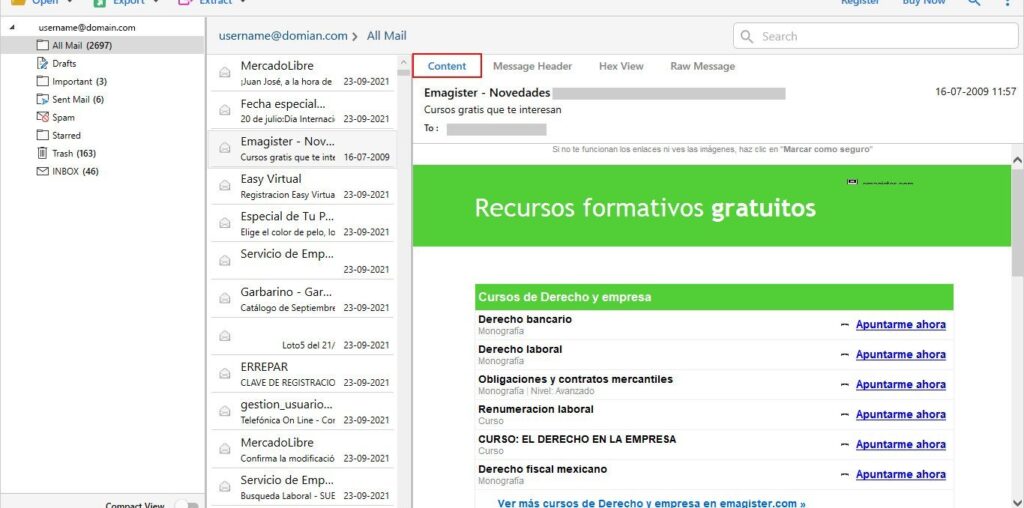
Task: Click the INBOX envelope icon
Action: coord(42,171)
